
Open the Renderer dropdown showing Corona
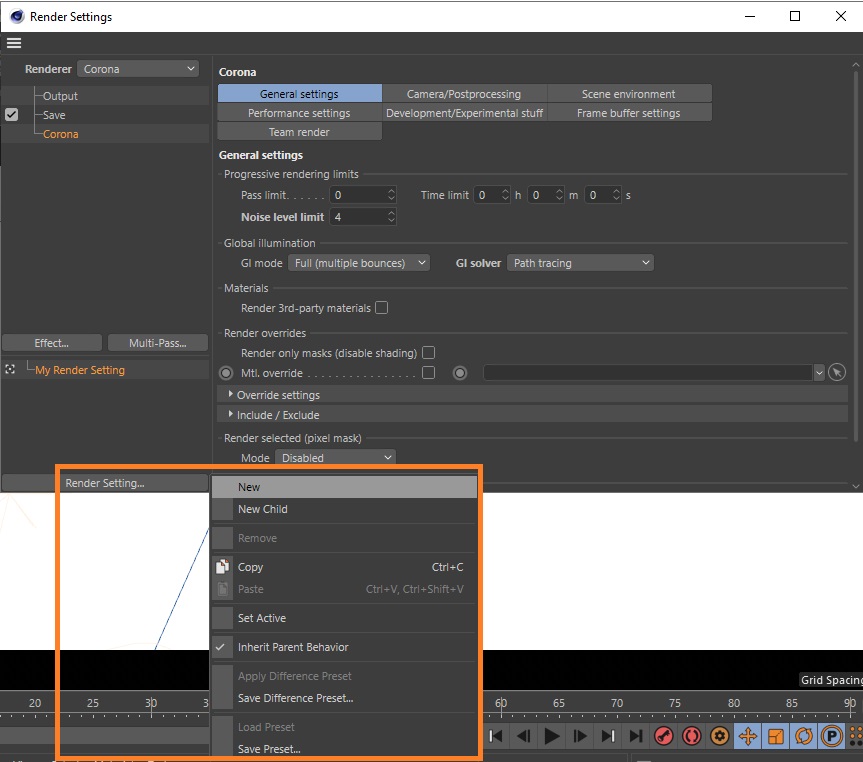click(138, 69)
